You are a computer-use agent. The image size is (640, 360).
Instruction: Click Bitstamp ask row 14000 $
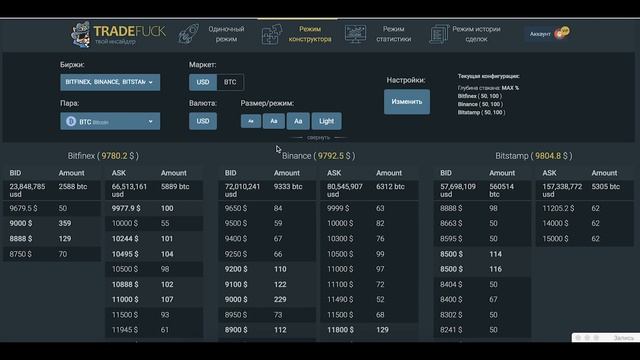[x=584, y=224]
